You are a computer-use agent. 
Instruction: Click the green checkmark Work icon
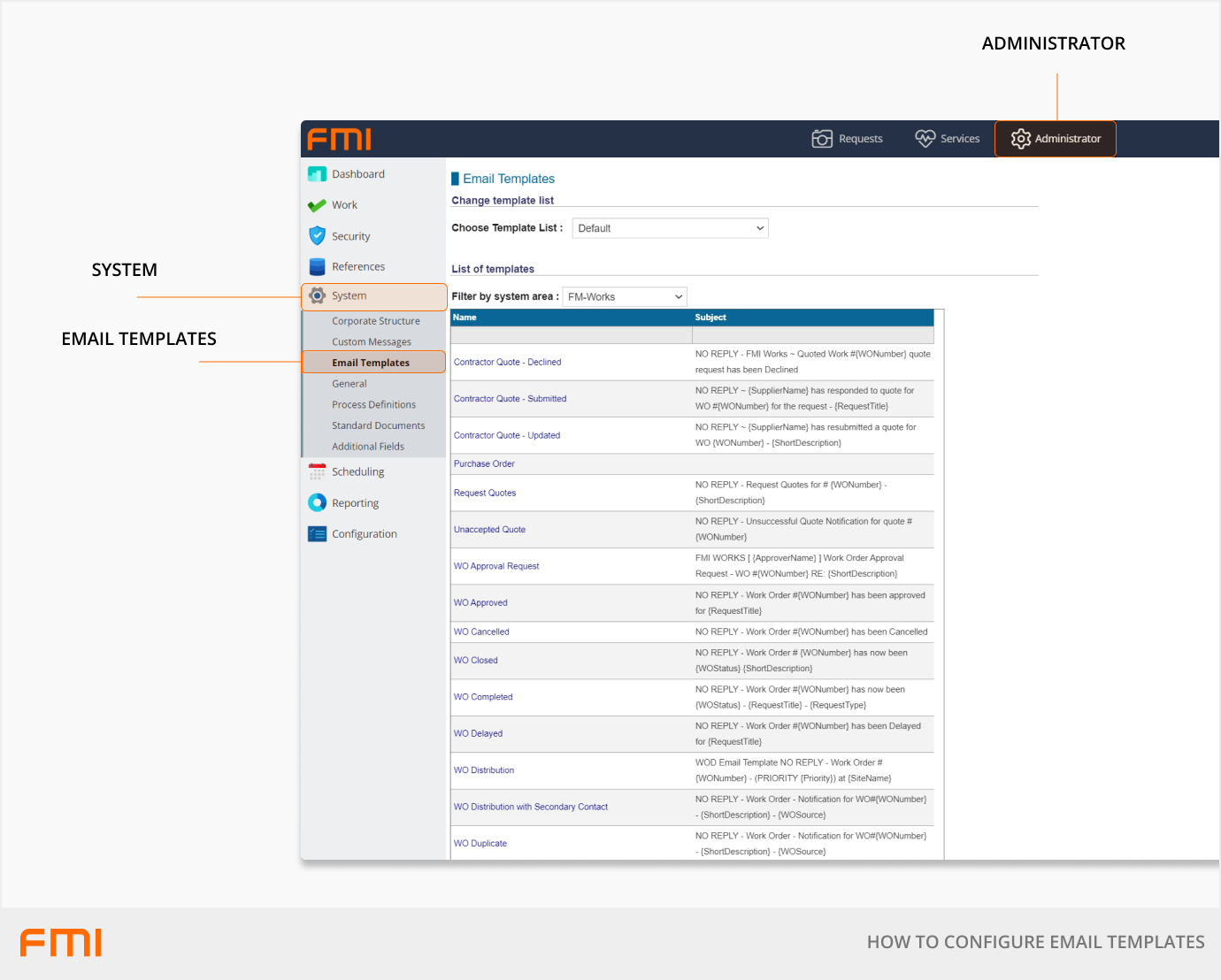click(x=317, y=205)
